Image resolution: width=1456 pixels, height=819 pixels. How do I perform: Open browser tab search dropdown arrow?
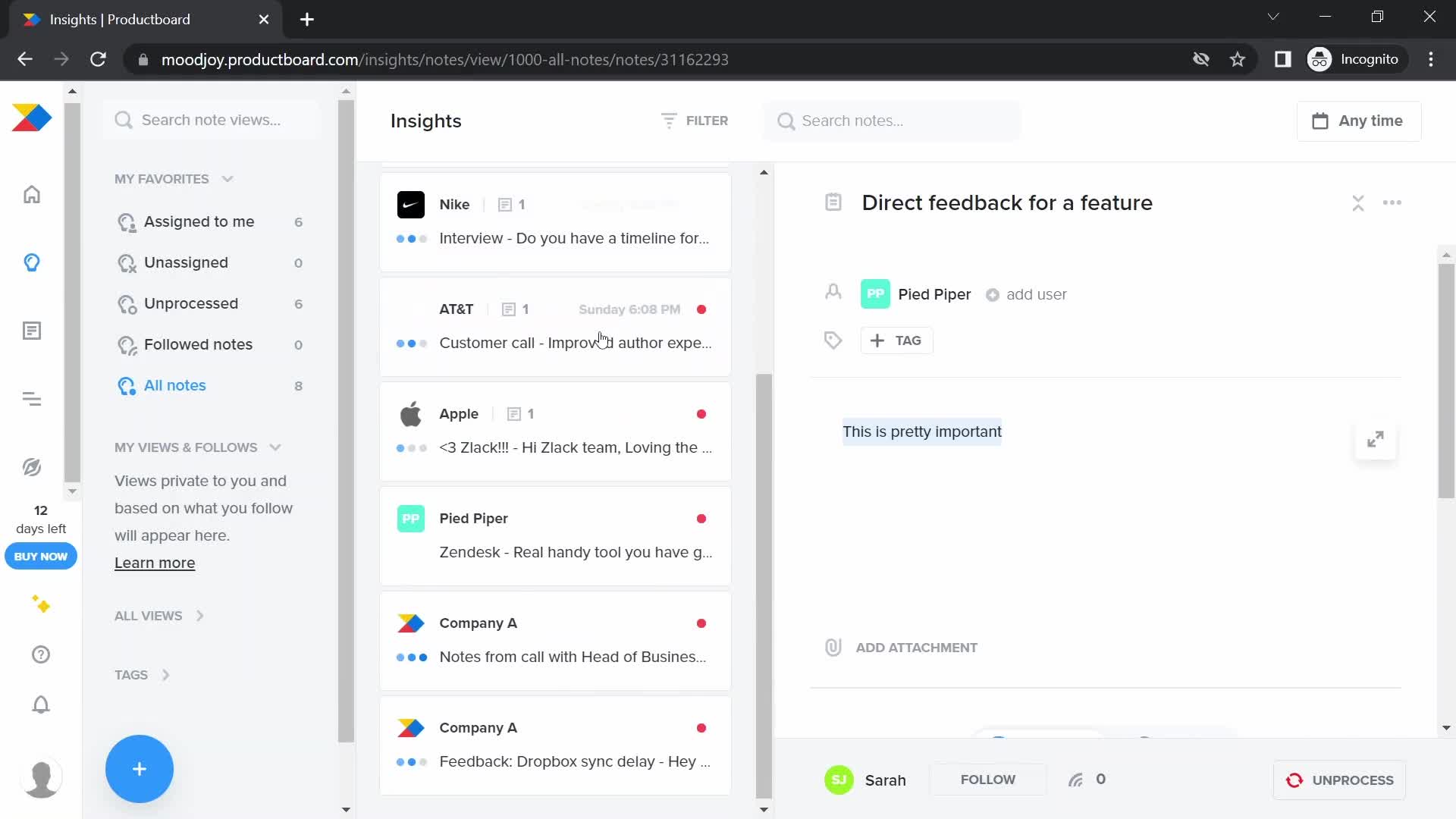[x=1273, y=17]
